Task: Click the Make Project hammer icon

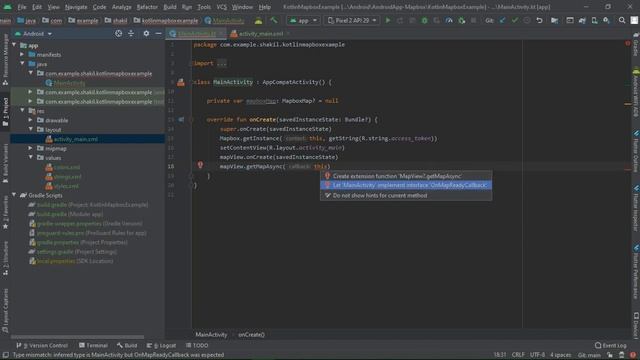Action: 274,20
